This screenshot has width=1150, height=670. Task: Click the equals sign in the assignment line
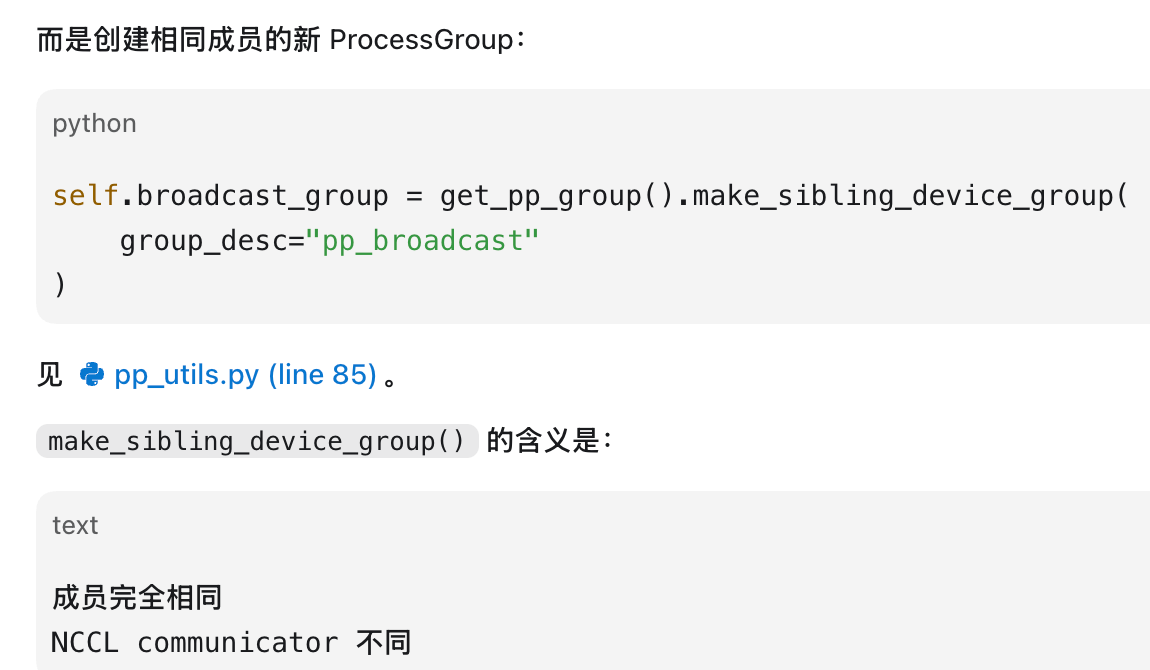coord(414,196)
